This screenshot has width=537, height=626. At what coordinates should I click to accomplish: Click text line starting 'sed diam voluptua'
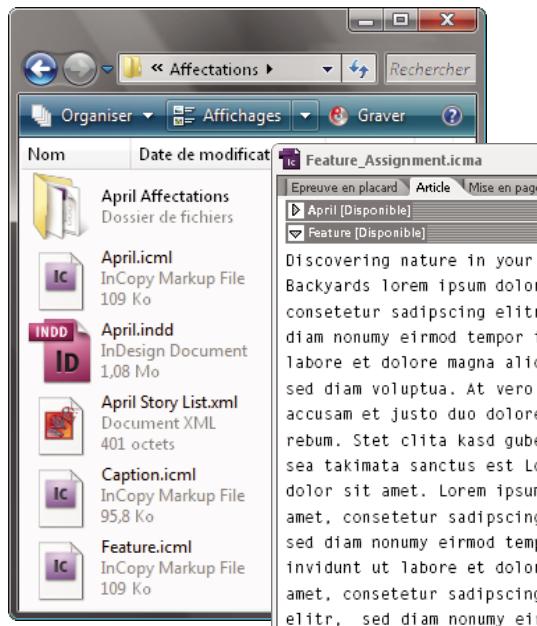[409, 389]
